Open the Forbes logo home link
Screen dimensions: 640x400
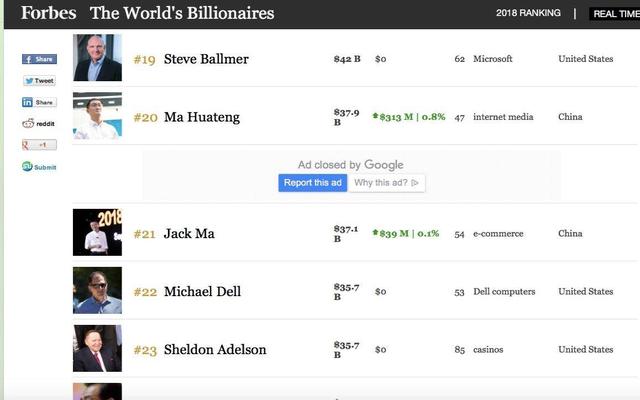coord(42,13)
